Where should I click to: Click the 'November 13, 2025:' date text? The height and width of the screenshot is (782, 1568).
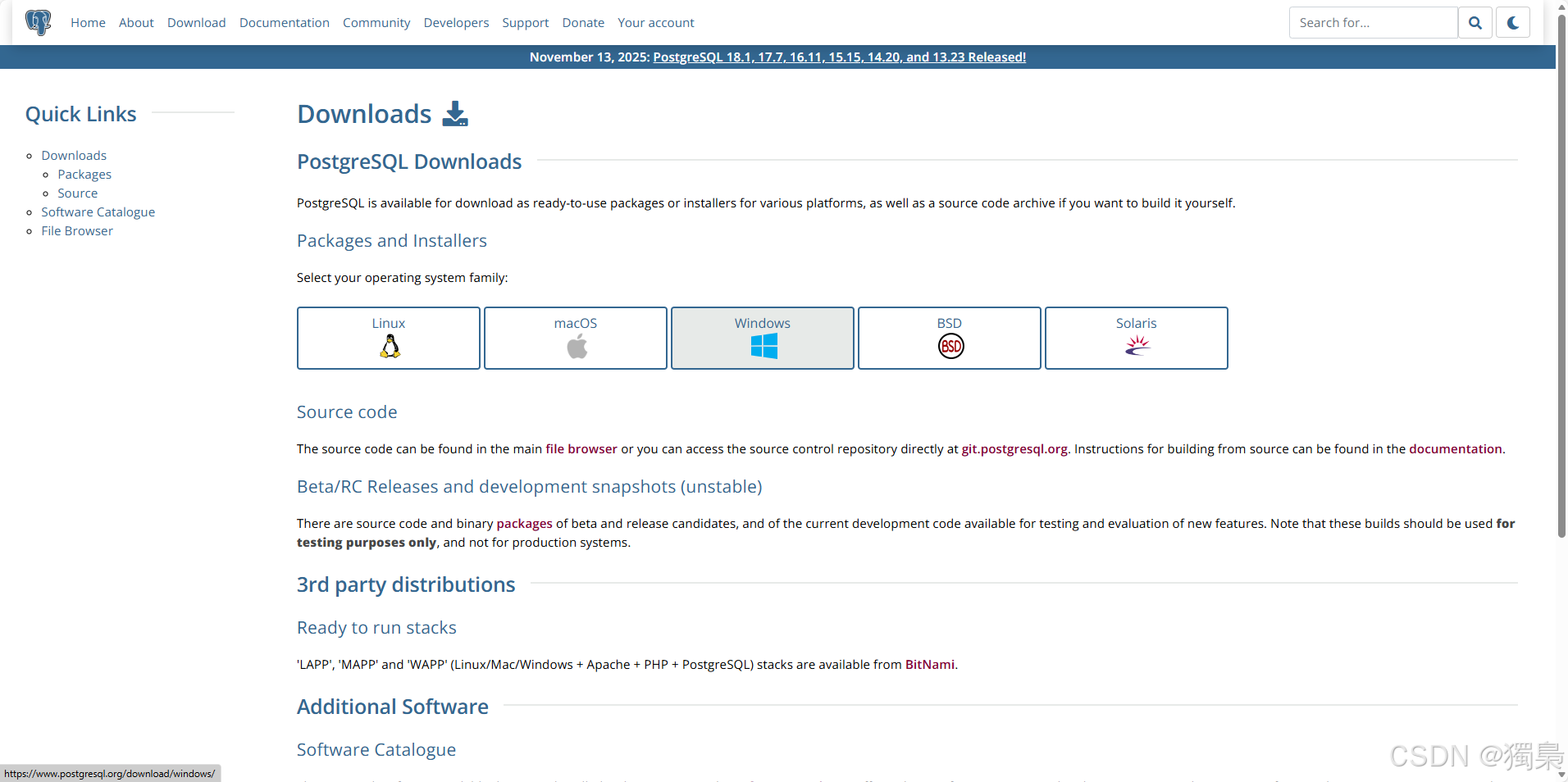(590, 57)
